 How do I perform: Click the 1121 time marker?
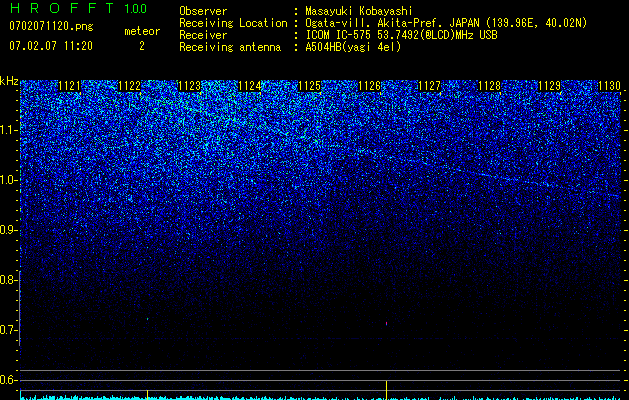(69, 86)
